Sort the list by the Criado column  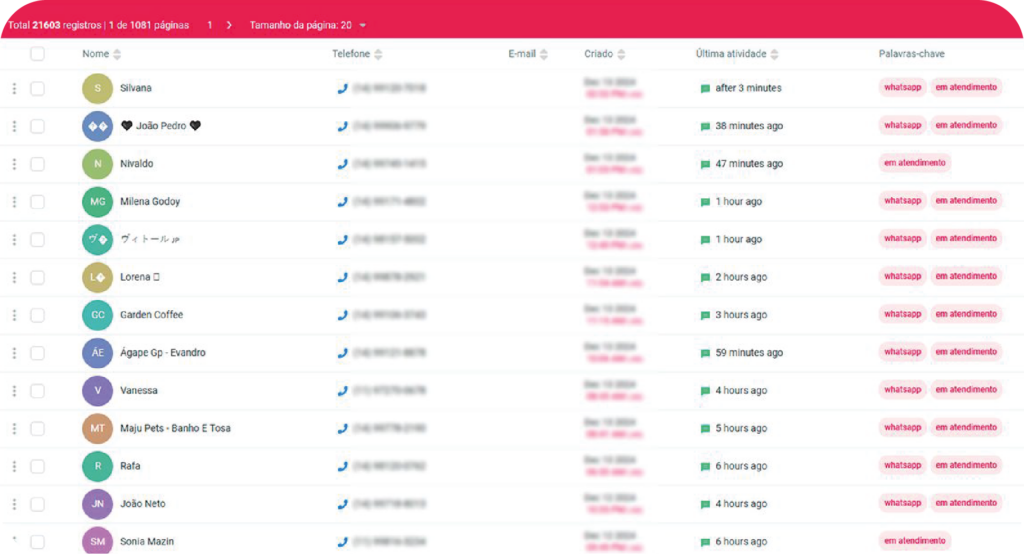pyautogui.click(x=604, y=54)
